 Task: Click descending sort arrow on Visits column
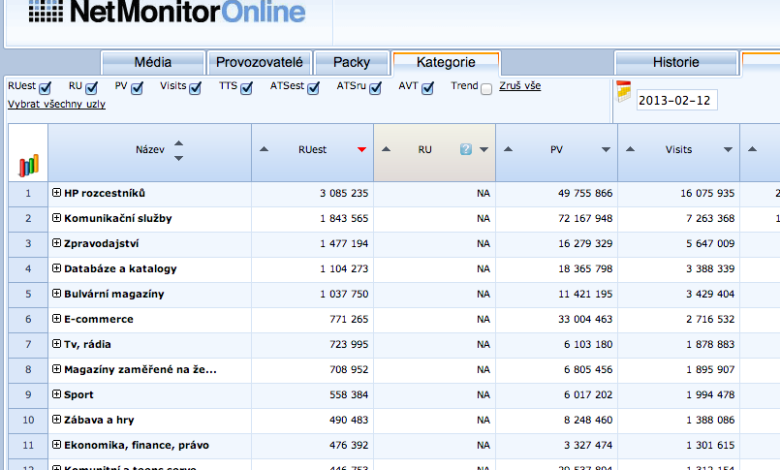(x=729, y=150)
